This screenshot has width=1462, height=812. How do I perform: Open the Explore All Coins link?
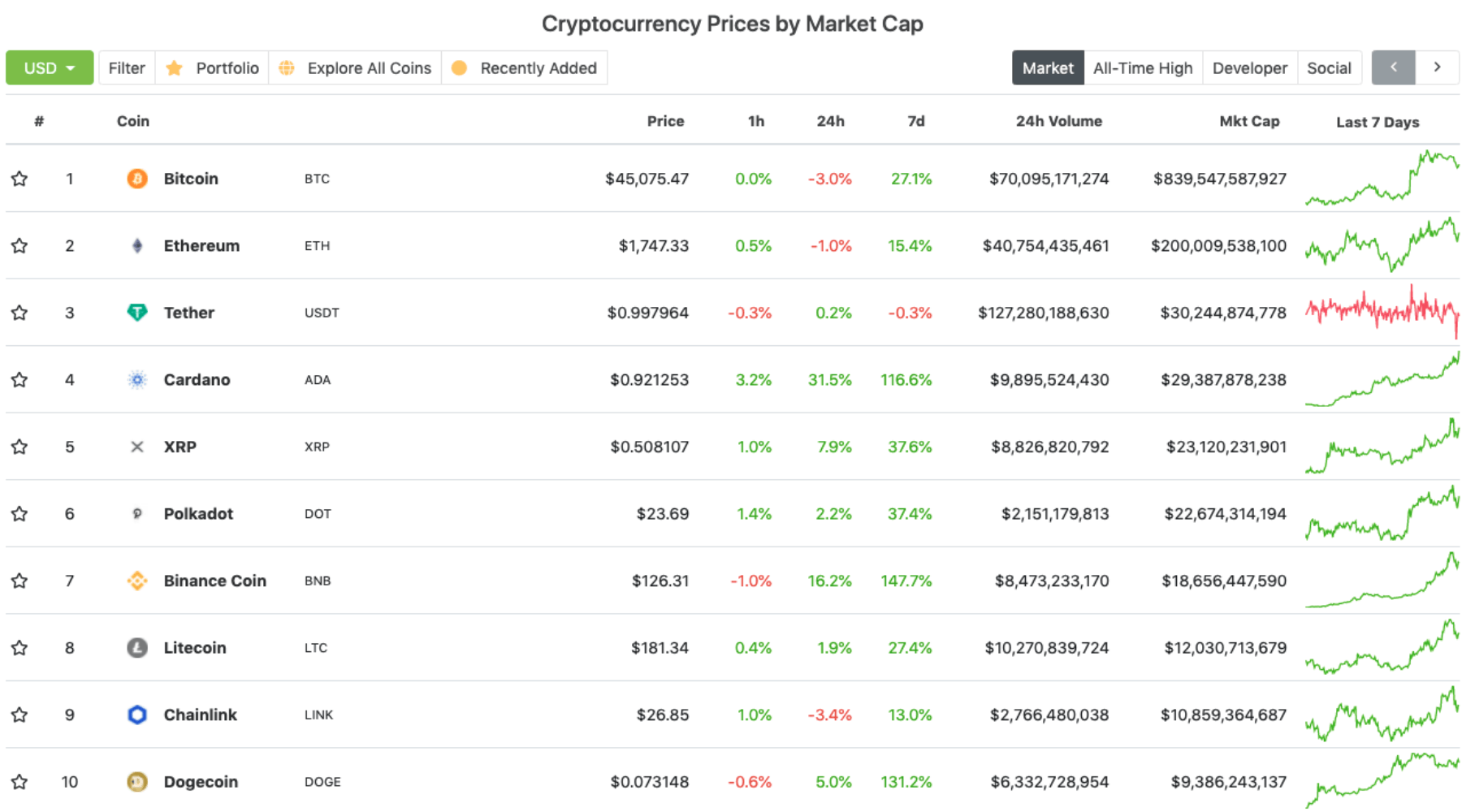(x=355, y=68)
